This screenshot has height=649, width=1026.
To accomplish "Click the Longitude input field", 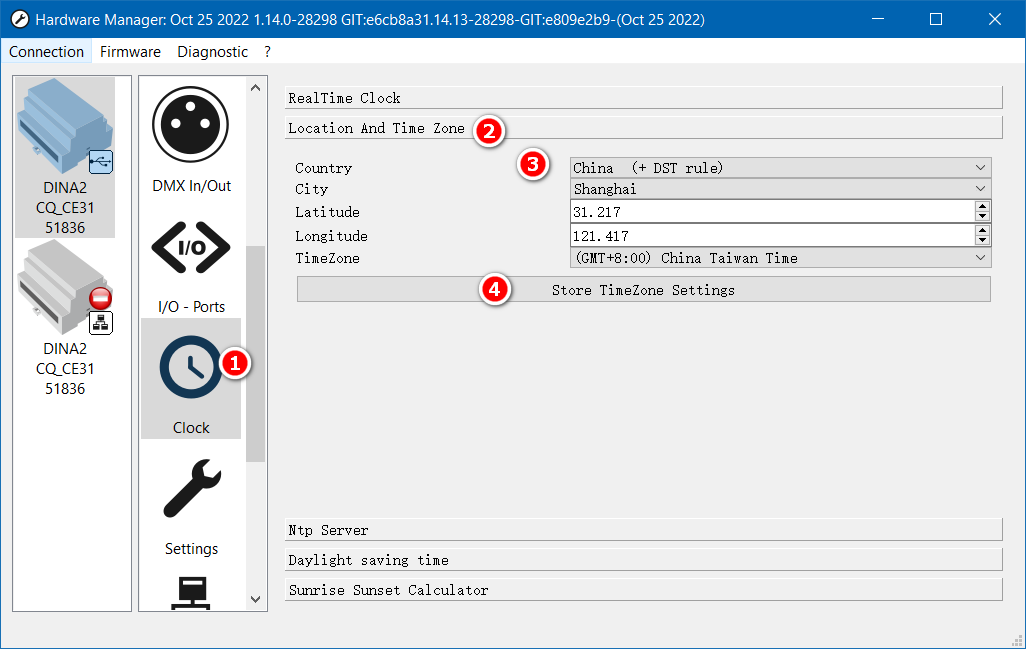I will point(770,236).
